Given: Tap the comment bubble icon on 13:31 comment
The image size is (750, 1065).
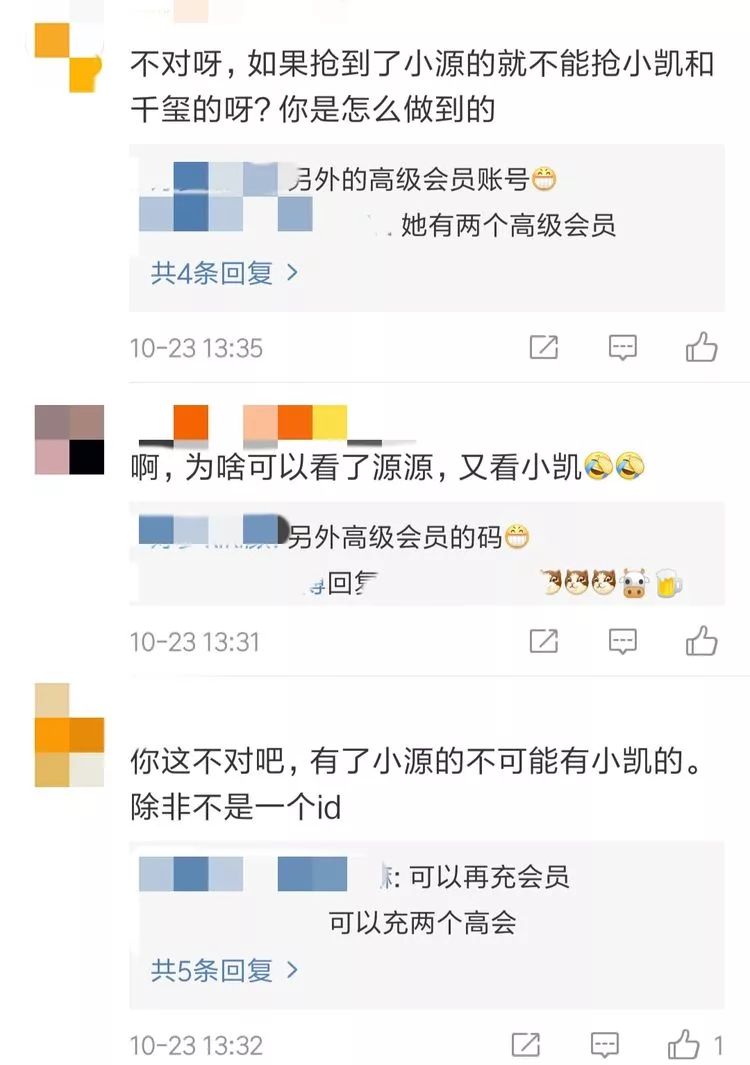Looking at the screenshot, I should (x=622, y=640).
